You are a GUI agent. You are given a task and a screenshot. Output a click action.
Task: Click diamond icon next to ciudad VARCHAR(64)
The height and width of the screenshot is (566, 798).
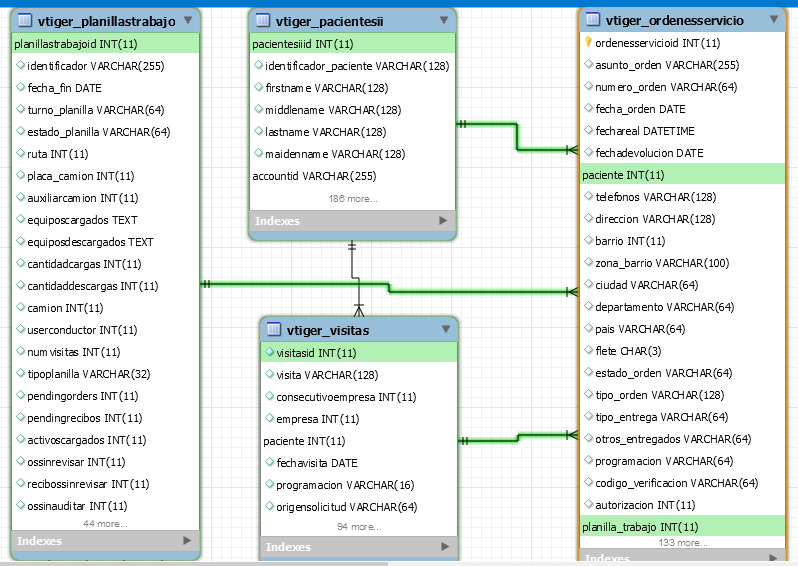(x=588, y=284)
